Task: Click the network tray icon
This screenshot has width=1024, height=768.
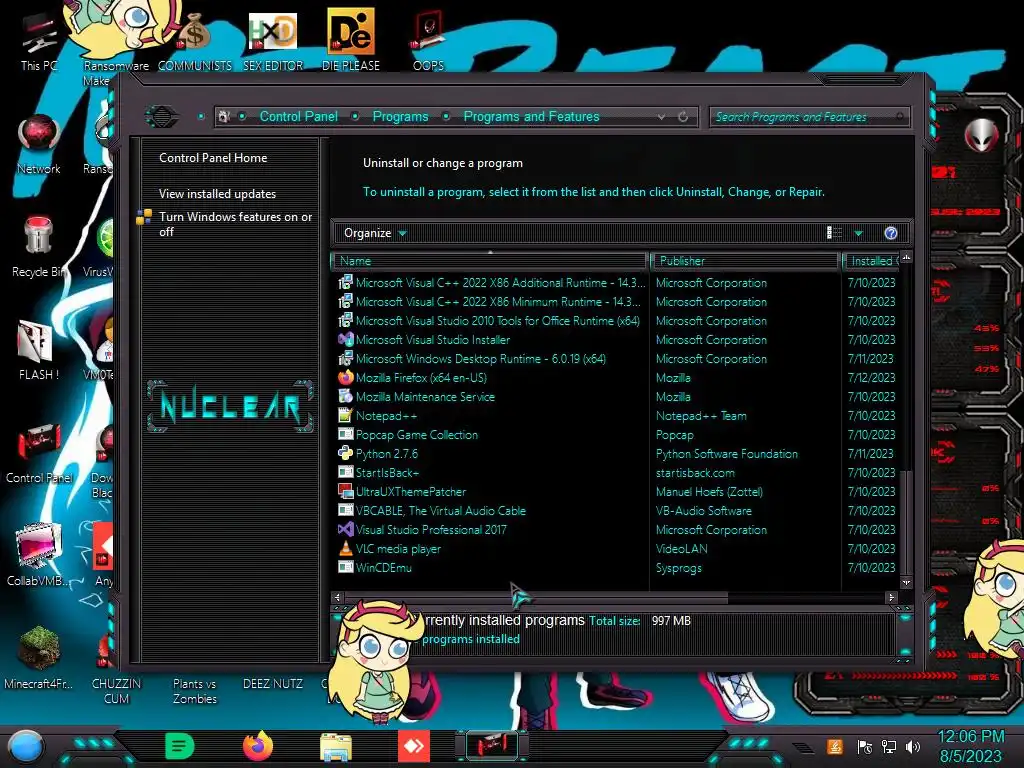Action: pos(889,746)
